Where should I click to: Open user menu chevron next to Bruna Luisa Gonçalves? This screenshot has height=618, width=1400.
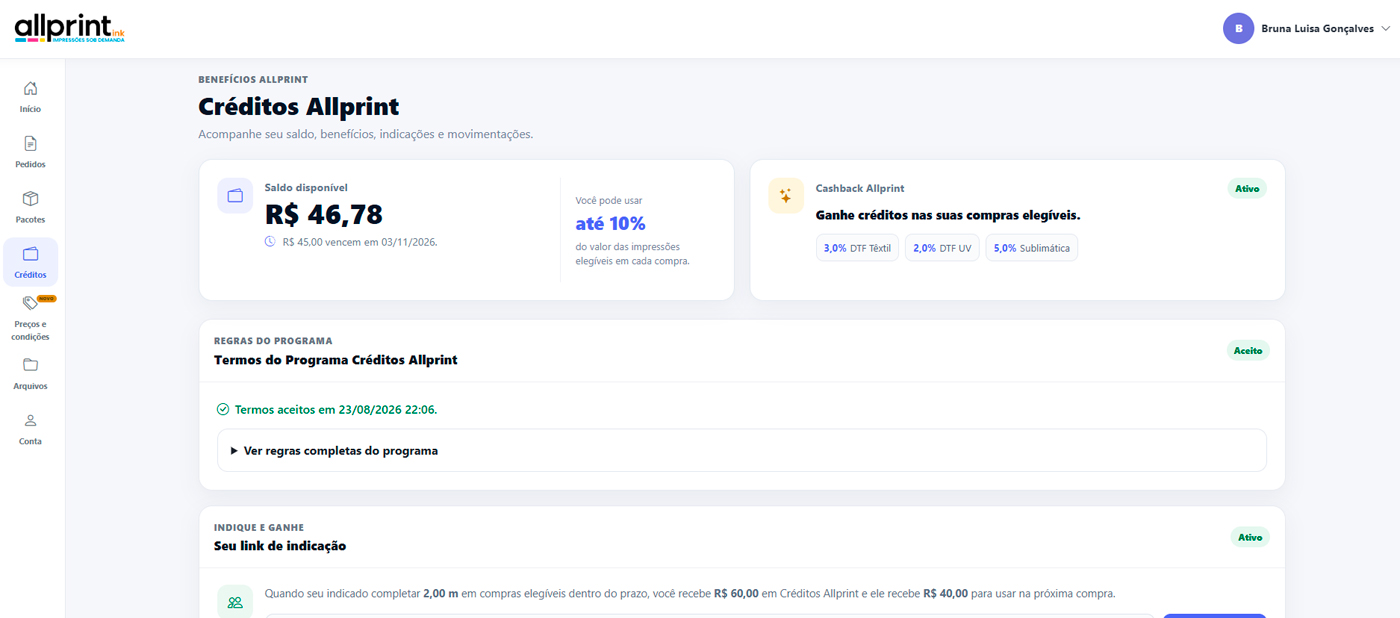pos(1385,29)
